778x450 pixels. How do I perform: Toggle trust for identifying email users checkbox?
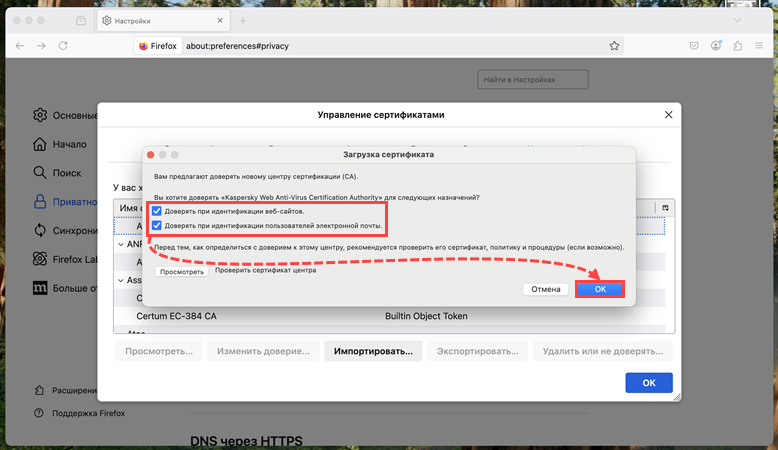point(157,226)
